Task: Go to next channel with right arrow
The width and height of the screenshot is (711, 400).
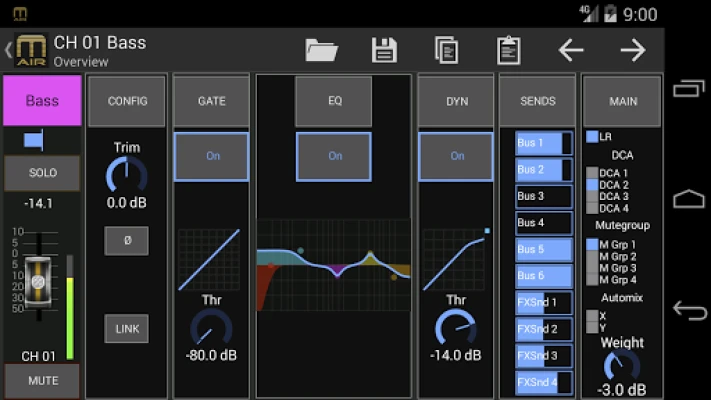Action: (x=632, y=50)
